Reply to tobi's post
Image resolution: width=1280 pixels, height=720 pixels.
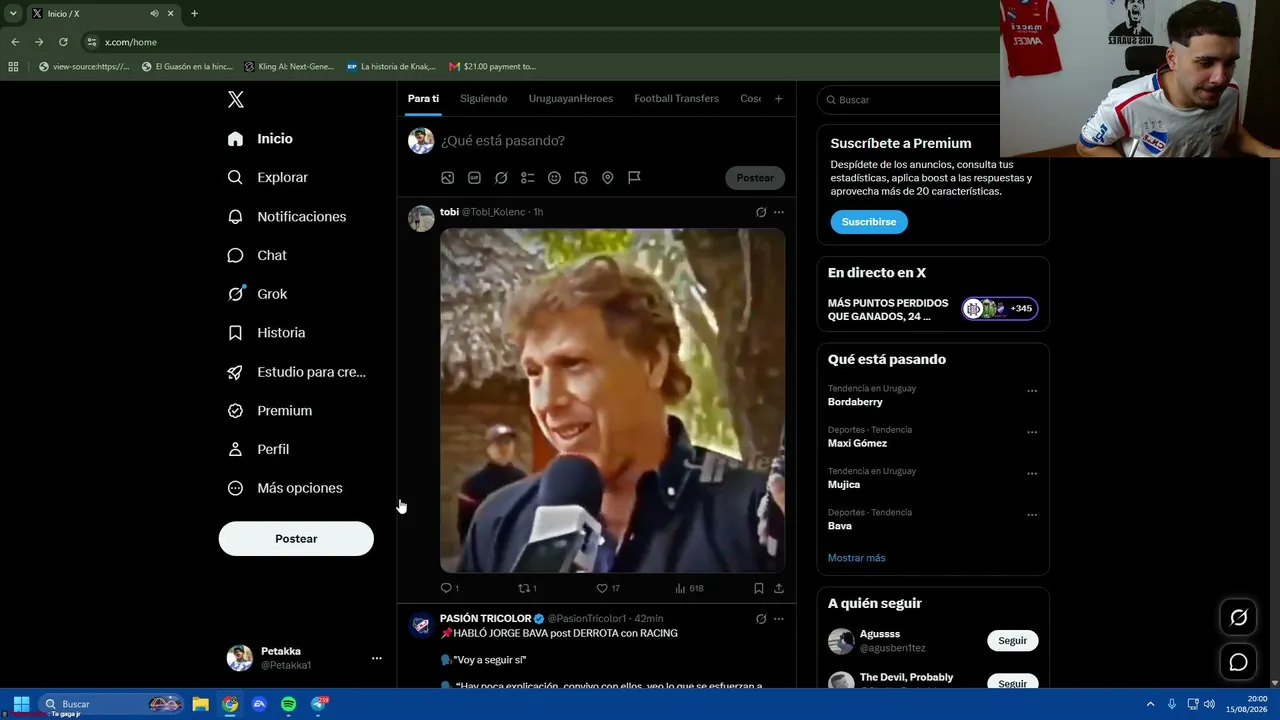pos(449,588)
